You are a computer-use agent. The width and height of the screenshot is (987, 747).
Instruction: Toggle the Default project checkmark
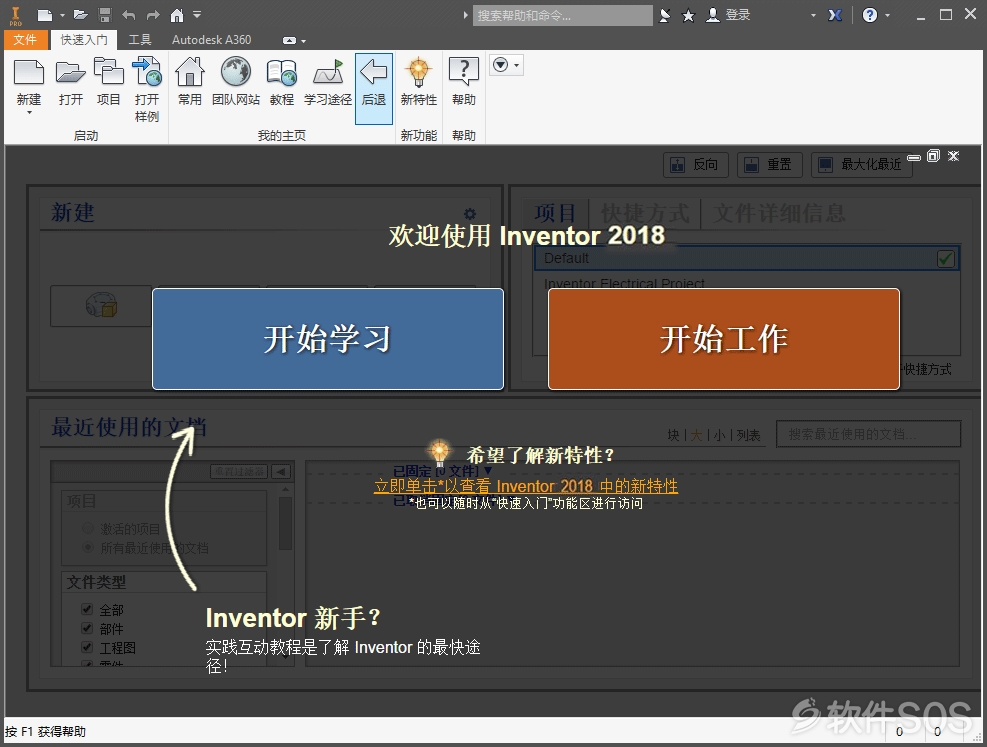945,259
